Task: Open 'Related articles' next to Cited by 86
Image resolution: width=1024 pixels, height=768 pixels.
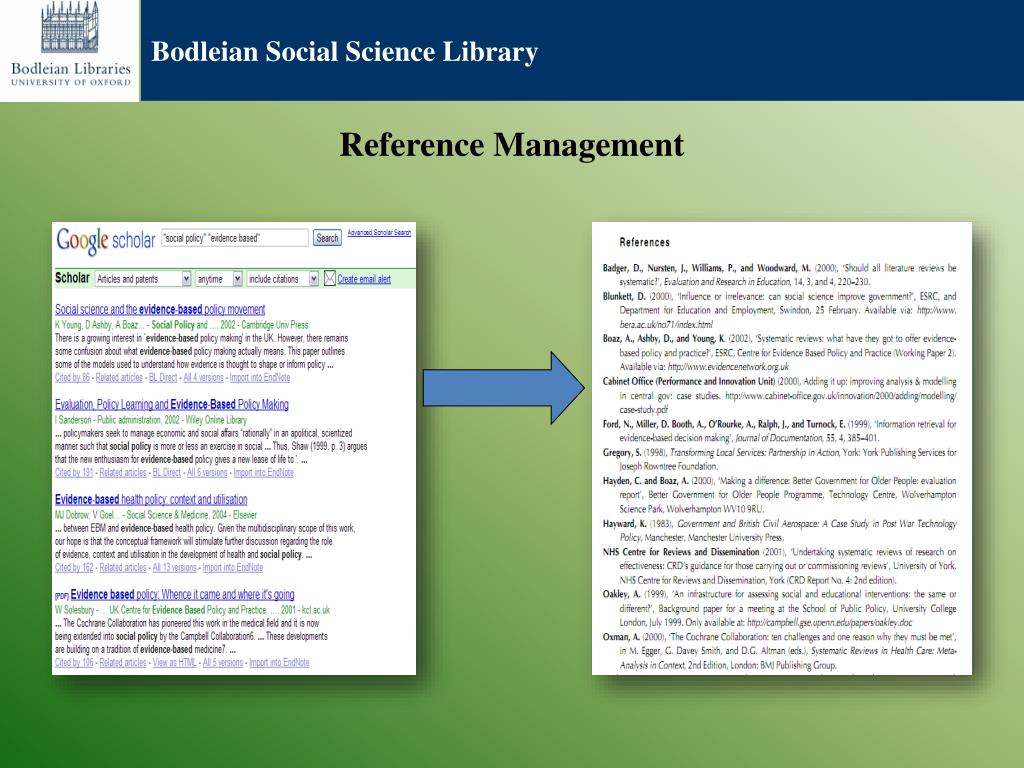Action: pos(119,377)
